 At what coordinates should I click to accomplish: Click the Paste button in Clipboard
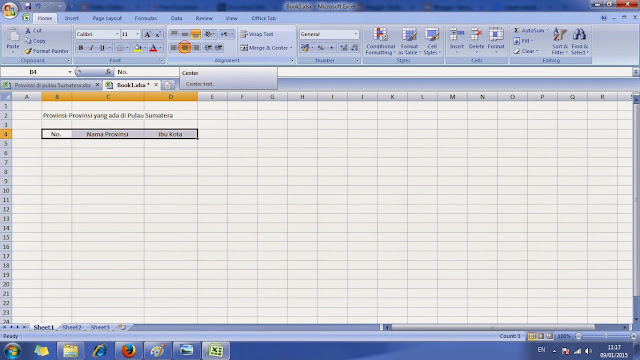click(13, 40)
